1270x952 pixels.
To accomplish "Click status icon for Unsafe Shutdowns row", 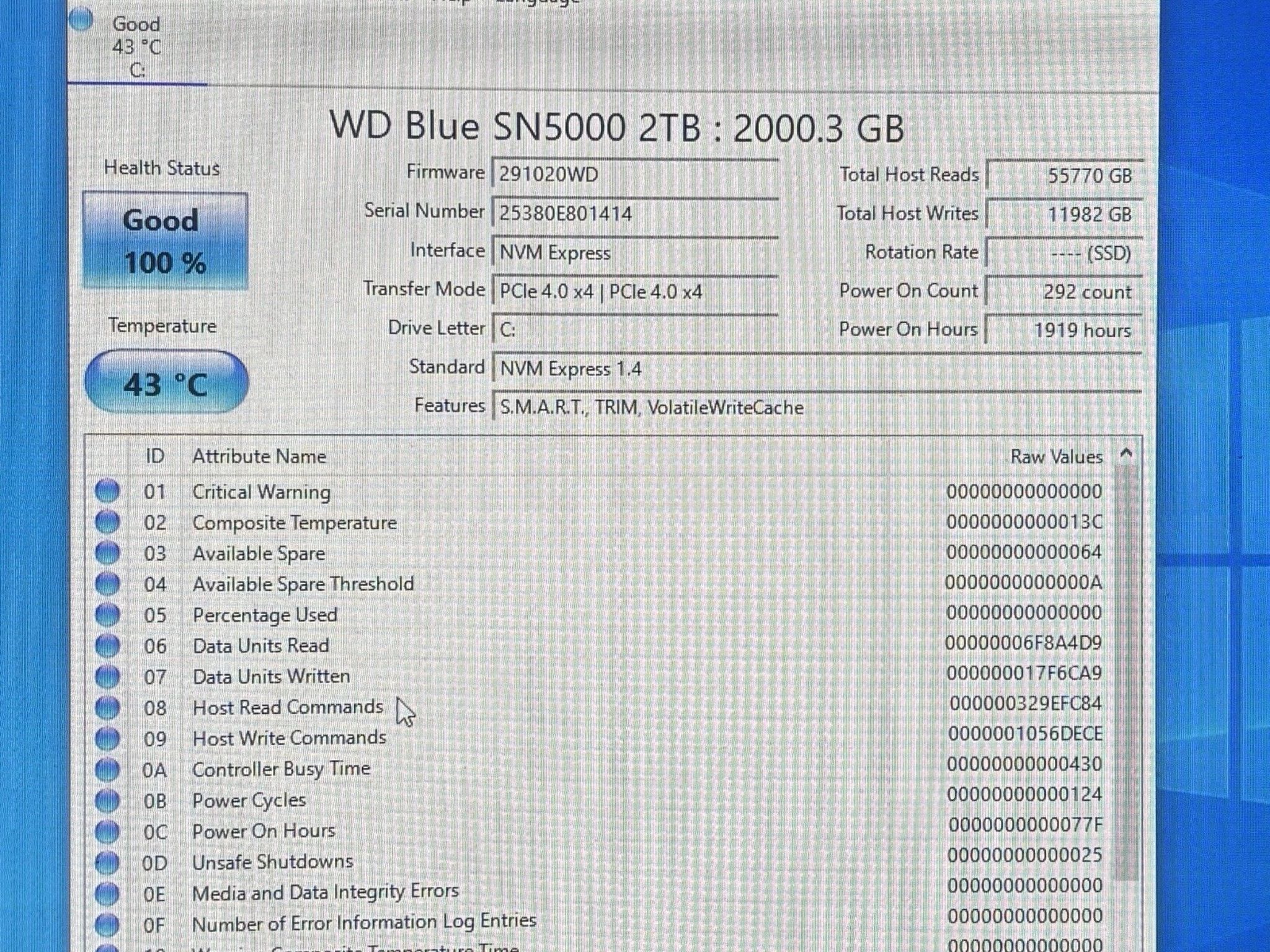I will (107, 863).
